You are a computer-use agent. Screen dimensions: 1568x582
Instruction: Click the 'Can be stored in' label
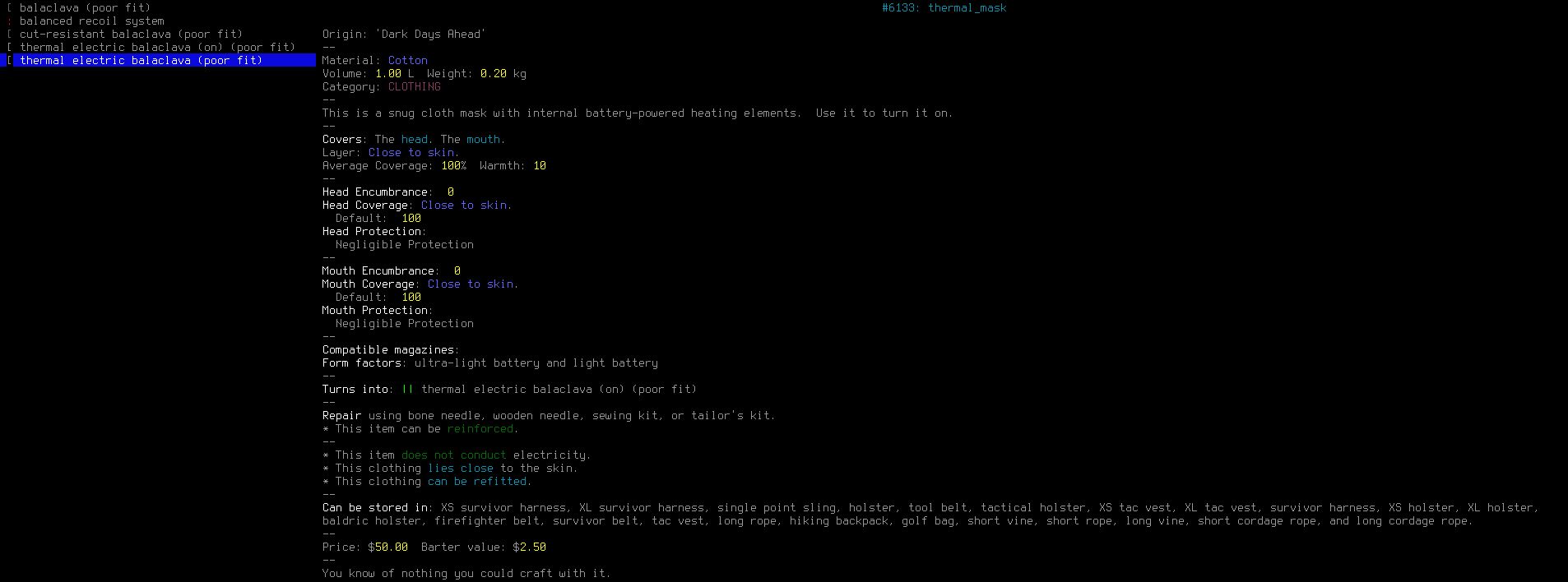coord(375,508)
